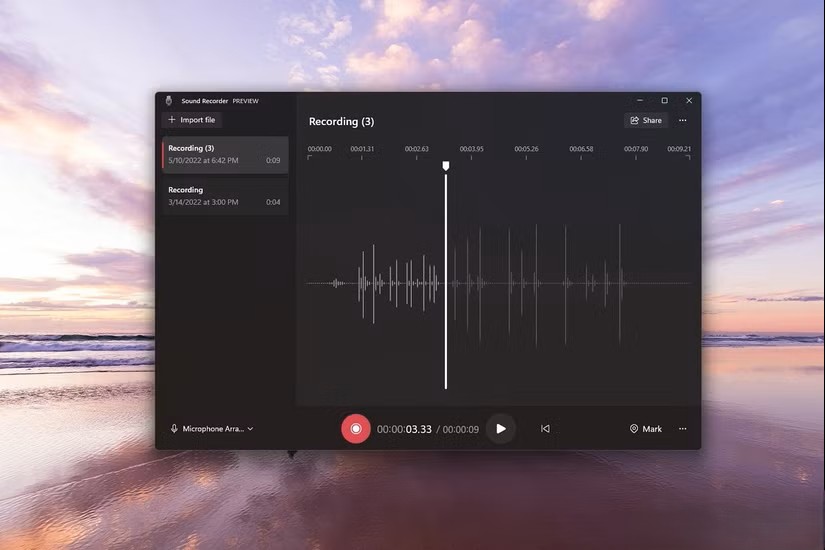Select Recording (3) in the list
The image size is (825, 550).
[225, 155]
